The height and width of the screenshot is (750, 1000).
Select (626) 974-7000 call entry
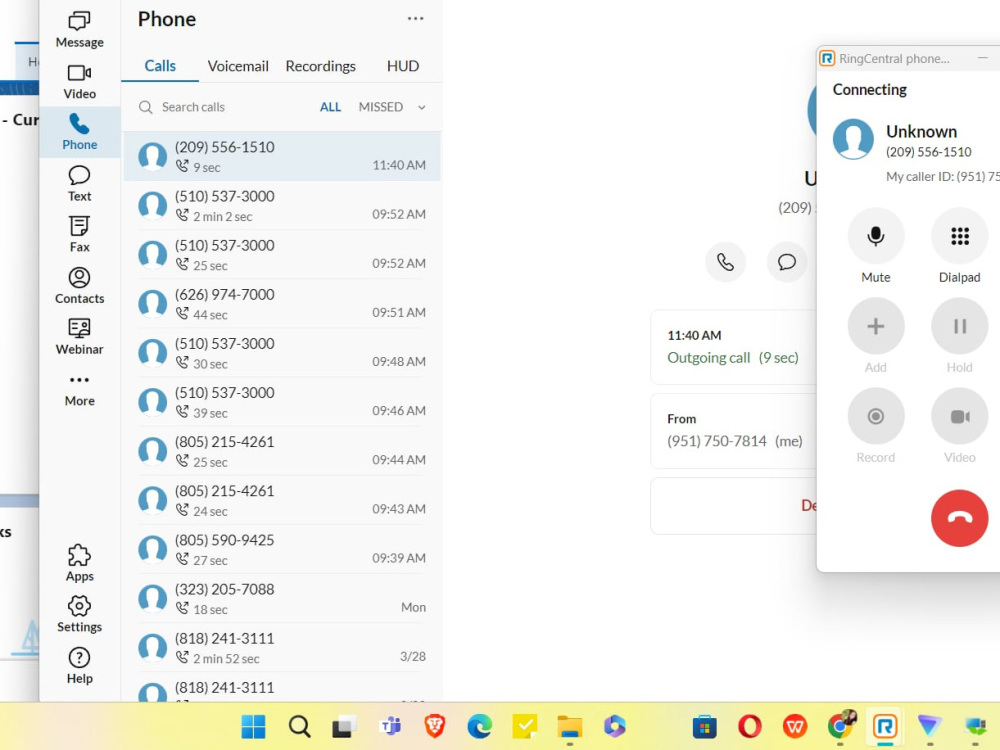pos(281,304)
